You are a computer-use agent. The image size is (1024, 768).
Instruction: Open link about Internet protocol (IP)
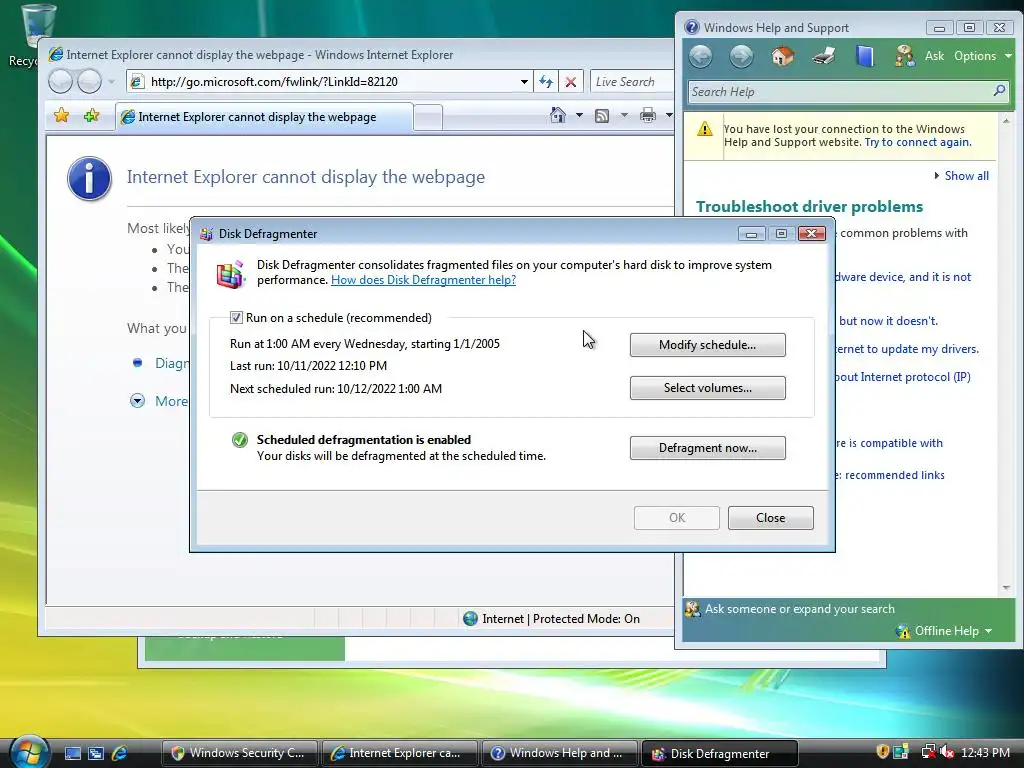coord(903,377)
